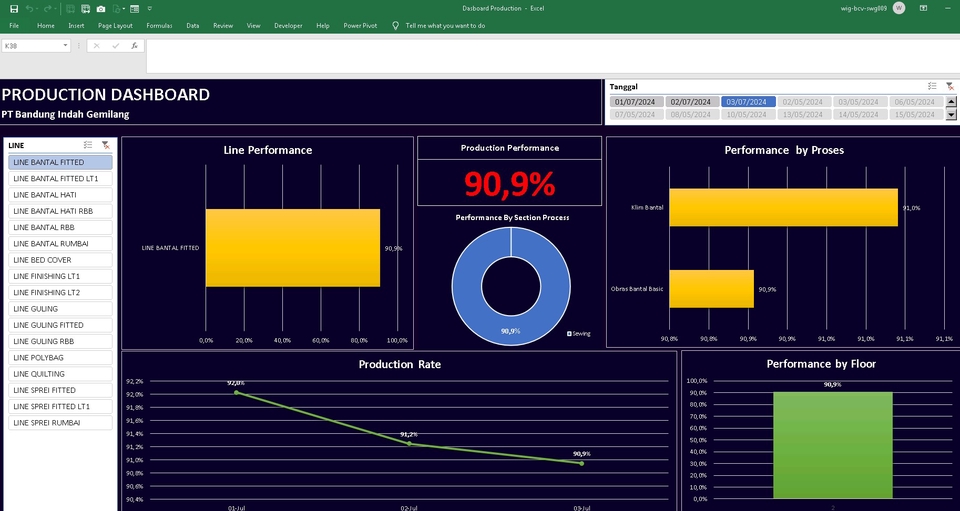
Task: Open the Review tab
Action: pos(223,26)
